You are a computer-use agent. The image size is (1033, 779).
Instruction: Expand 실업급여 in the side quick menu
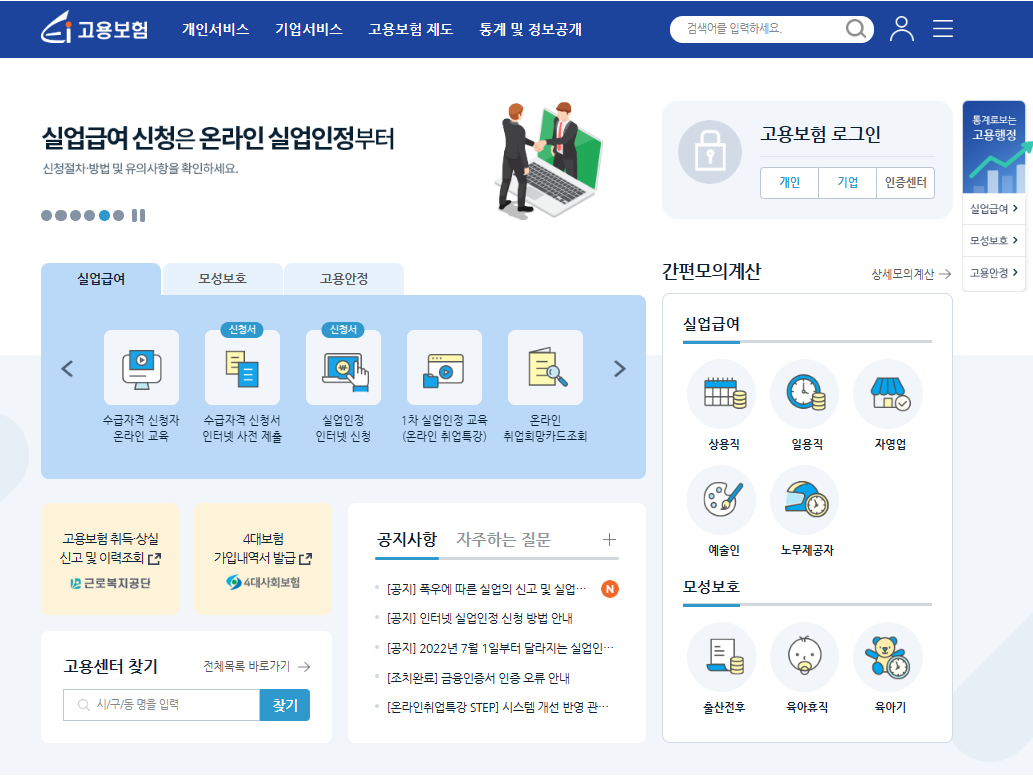(994, 209)
